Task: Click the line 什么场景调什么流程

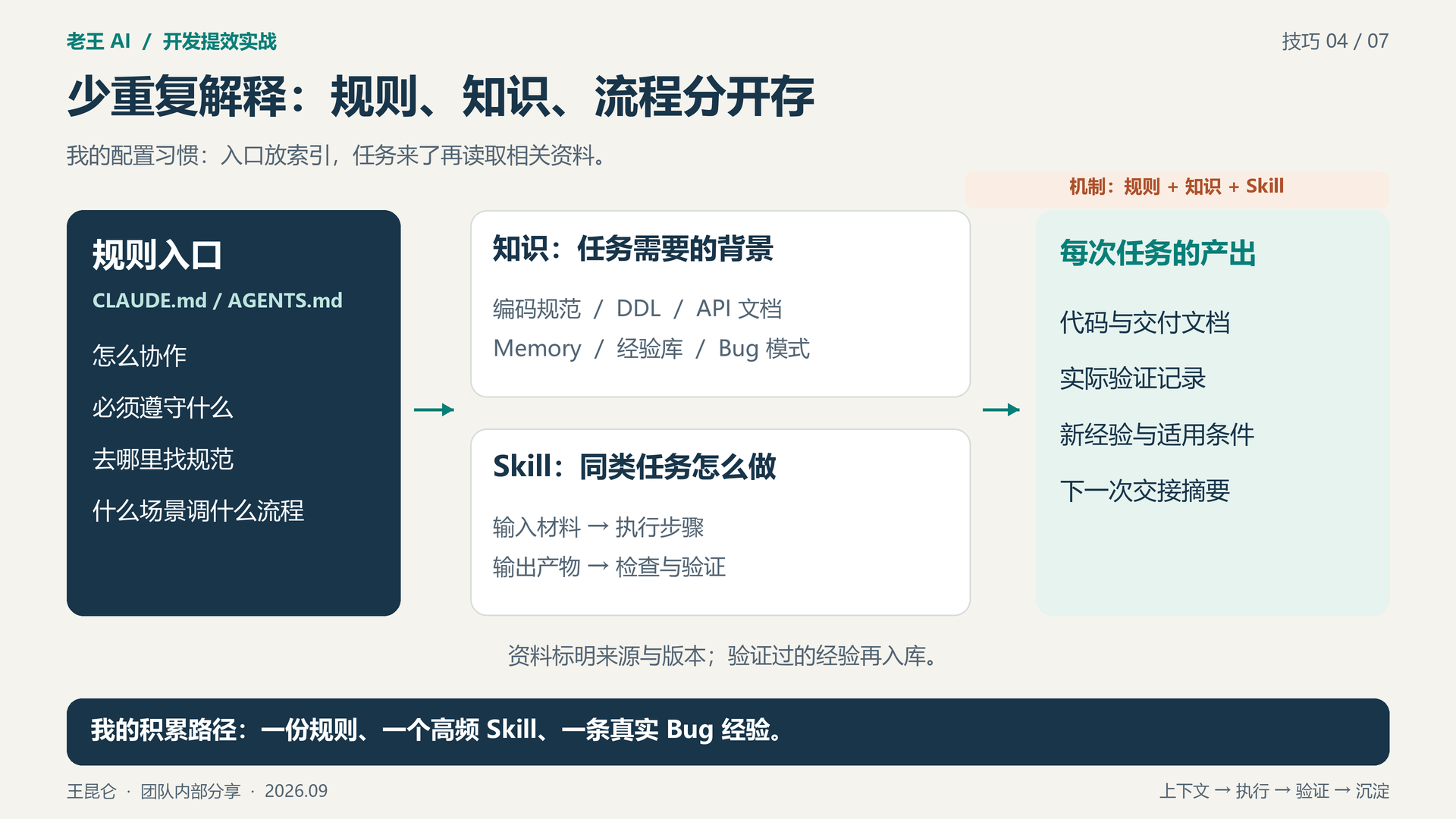Action: click(x=198, y=510)
